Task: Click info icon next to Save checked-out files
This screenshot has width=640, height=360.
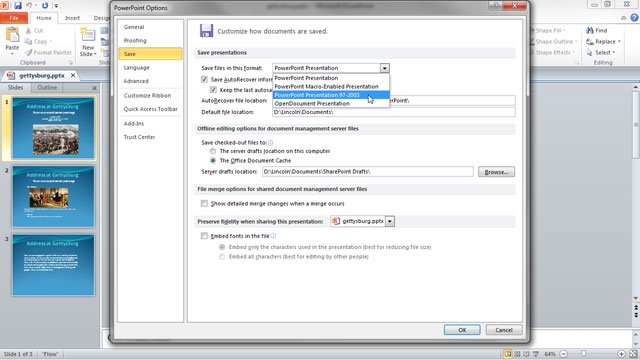Action: [x=270, y=143]
